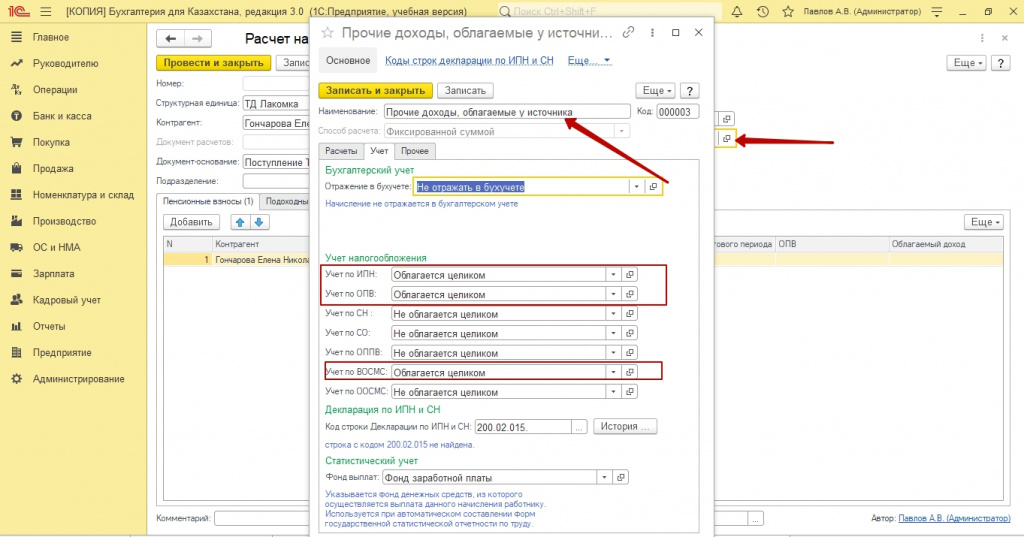Expand Учет по ООСМС dropdown

[x=613, y=392]
